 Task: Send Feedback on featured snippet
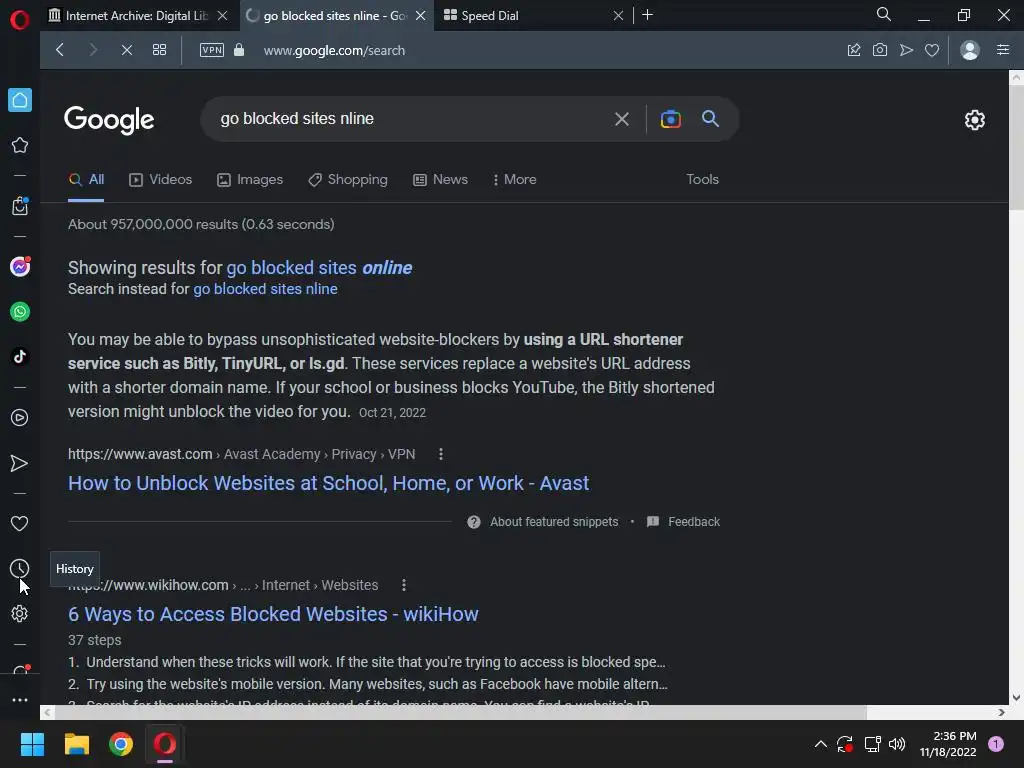click(683, 522)
